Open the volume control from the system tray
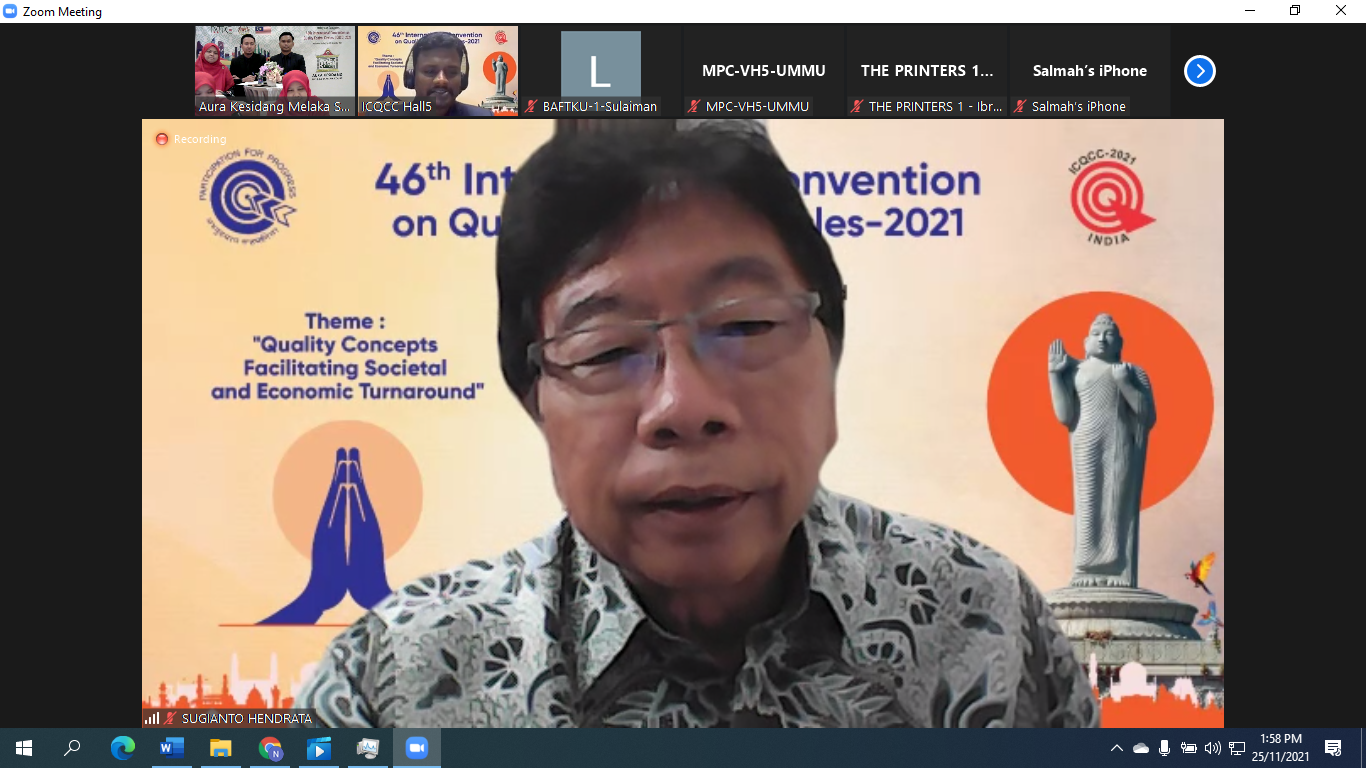 click(1211, 746)
